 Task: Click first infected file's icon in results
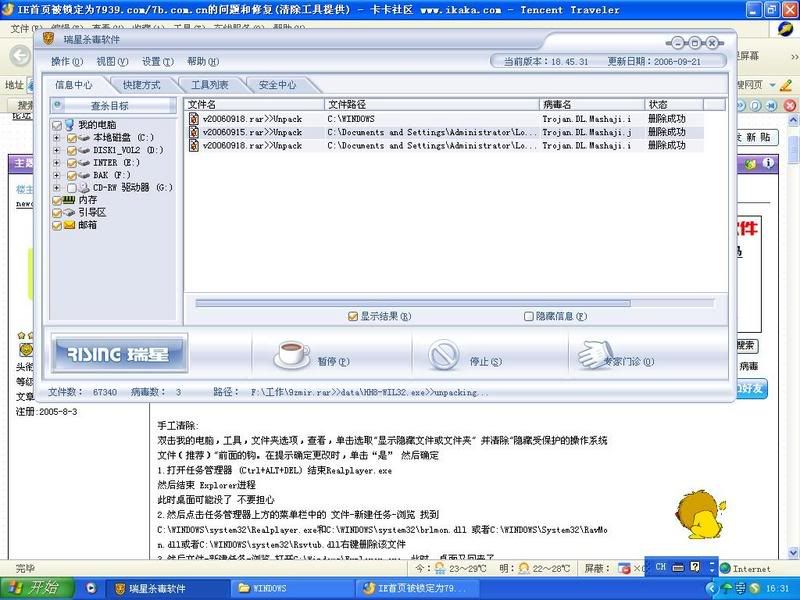click(194, 119)
